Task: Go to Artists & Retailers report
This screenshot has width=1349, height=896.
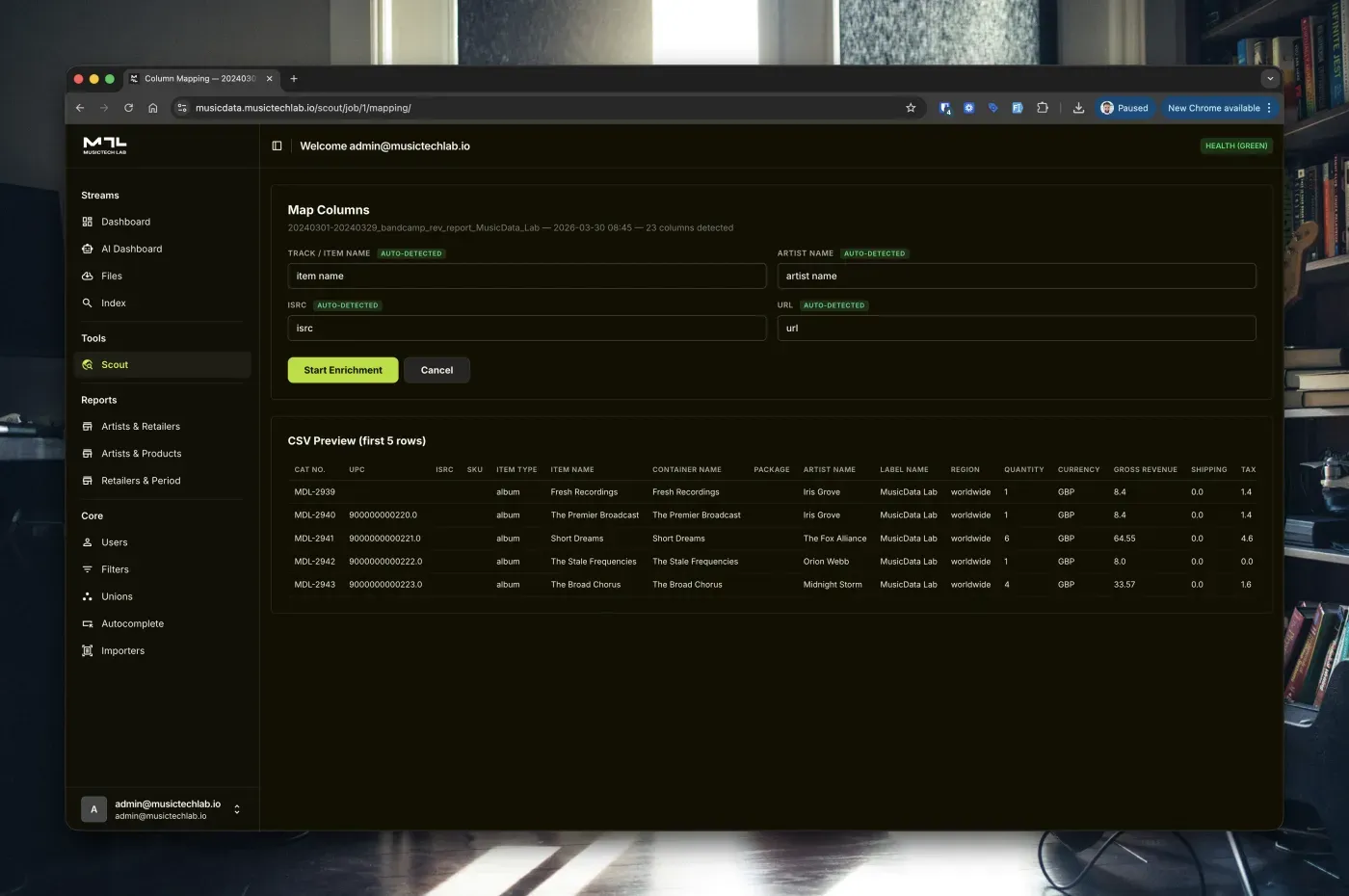Action: (141, 427)
